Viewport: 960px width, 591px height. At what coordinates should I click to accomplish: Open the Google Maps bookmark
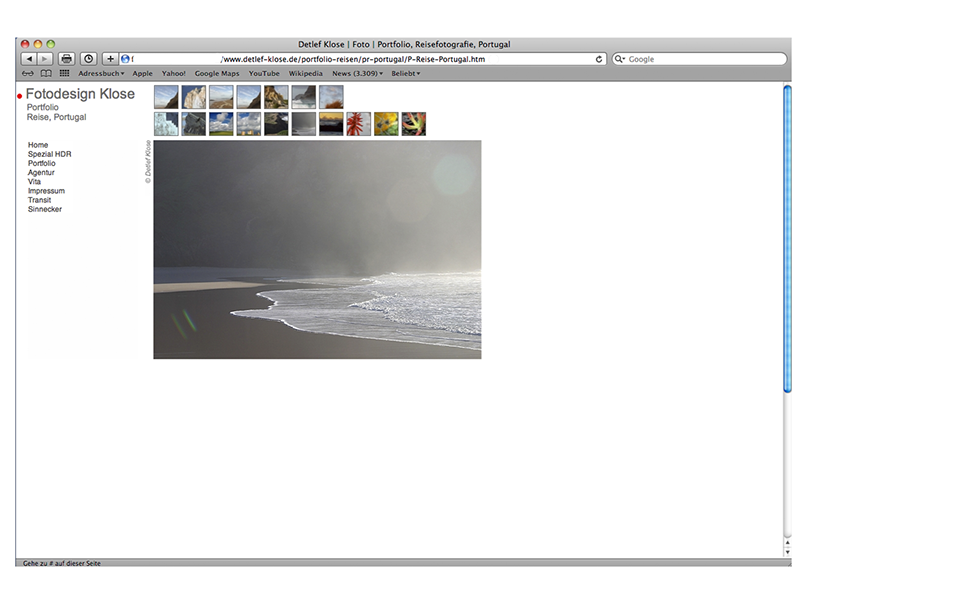click(217, 73)
